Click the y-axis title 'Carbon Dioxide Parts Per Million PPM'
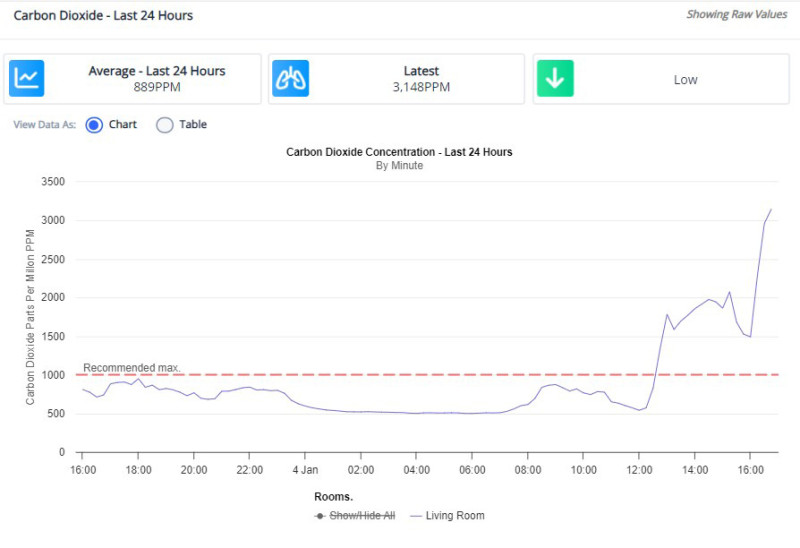This screenshot has width=800, height=548. coord(30,317)
